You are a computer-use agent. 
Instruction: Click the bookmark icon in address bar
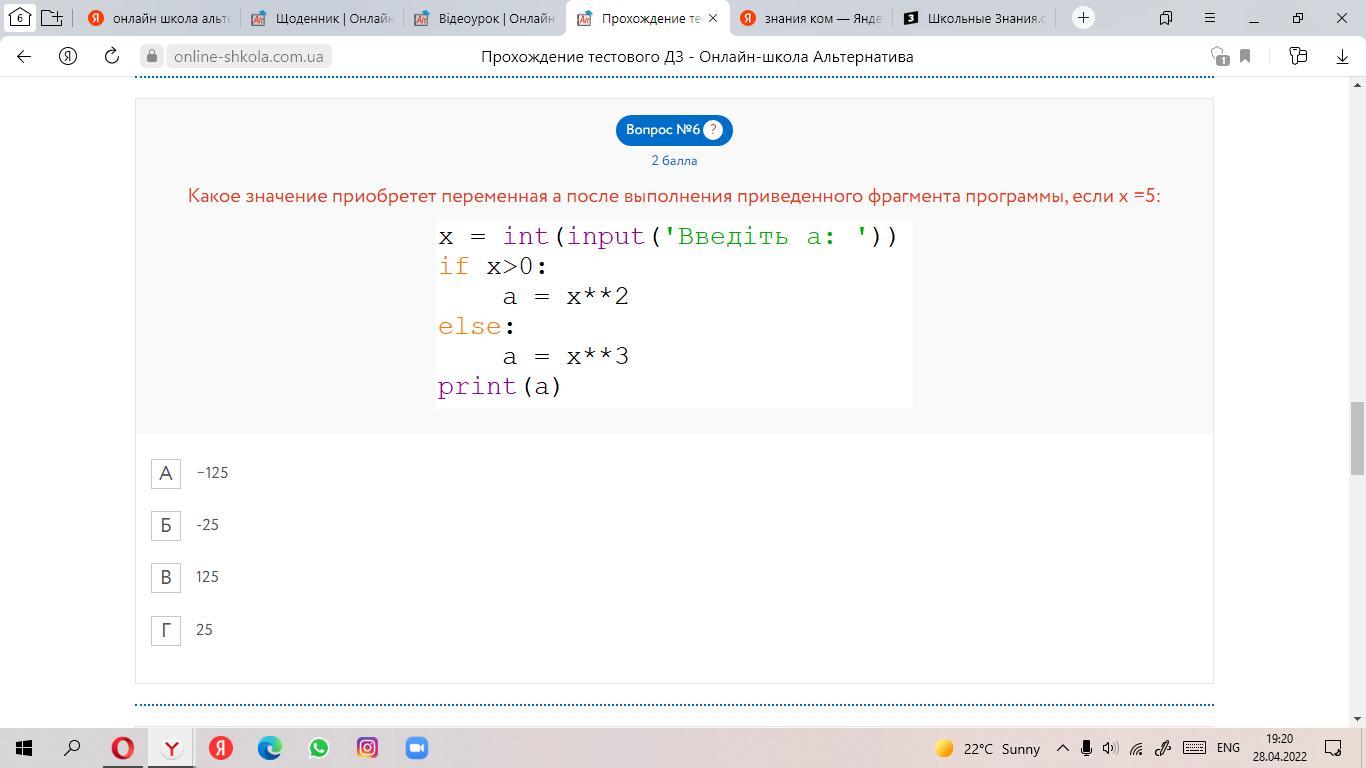click(x=1245, y=56)
